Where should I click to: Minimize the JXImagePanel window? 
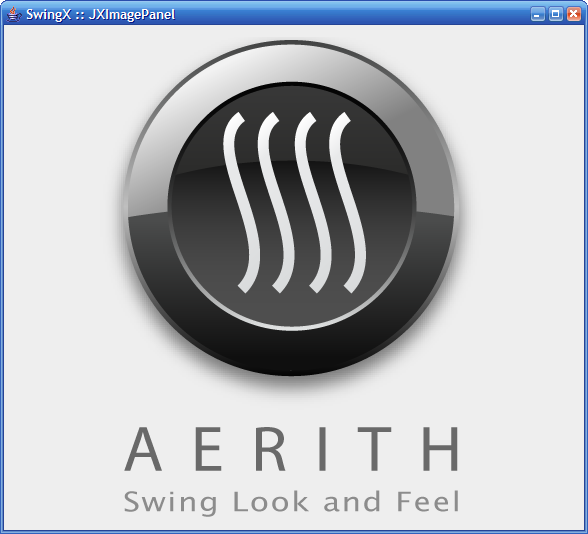click(538, 14)
